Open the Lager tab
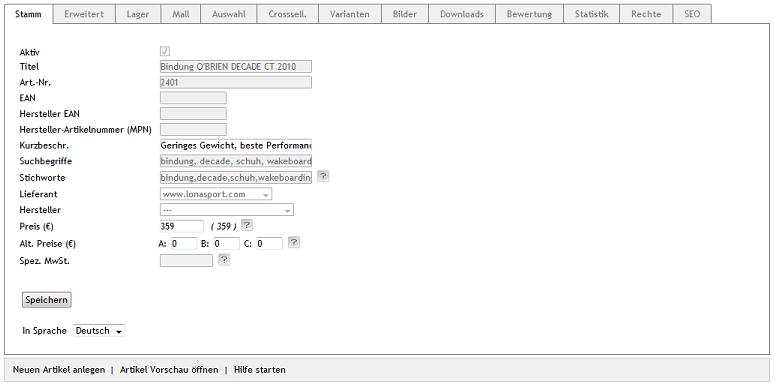 tap(138, 14)
